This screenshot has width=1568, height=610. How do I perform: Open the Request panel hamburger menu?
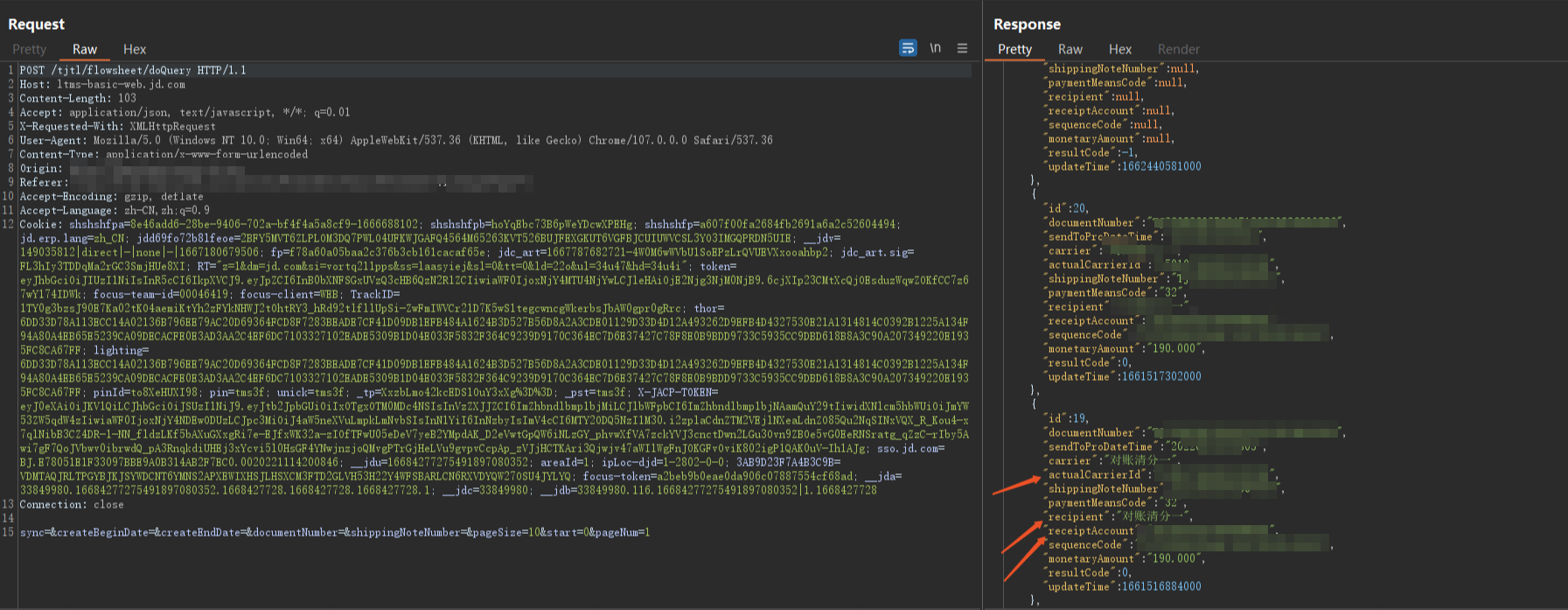coord(962,48)
